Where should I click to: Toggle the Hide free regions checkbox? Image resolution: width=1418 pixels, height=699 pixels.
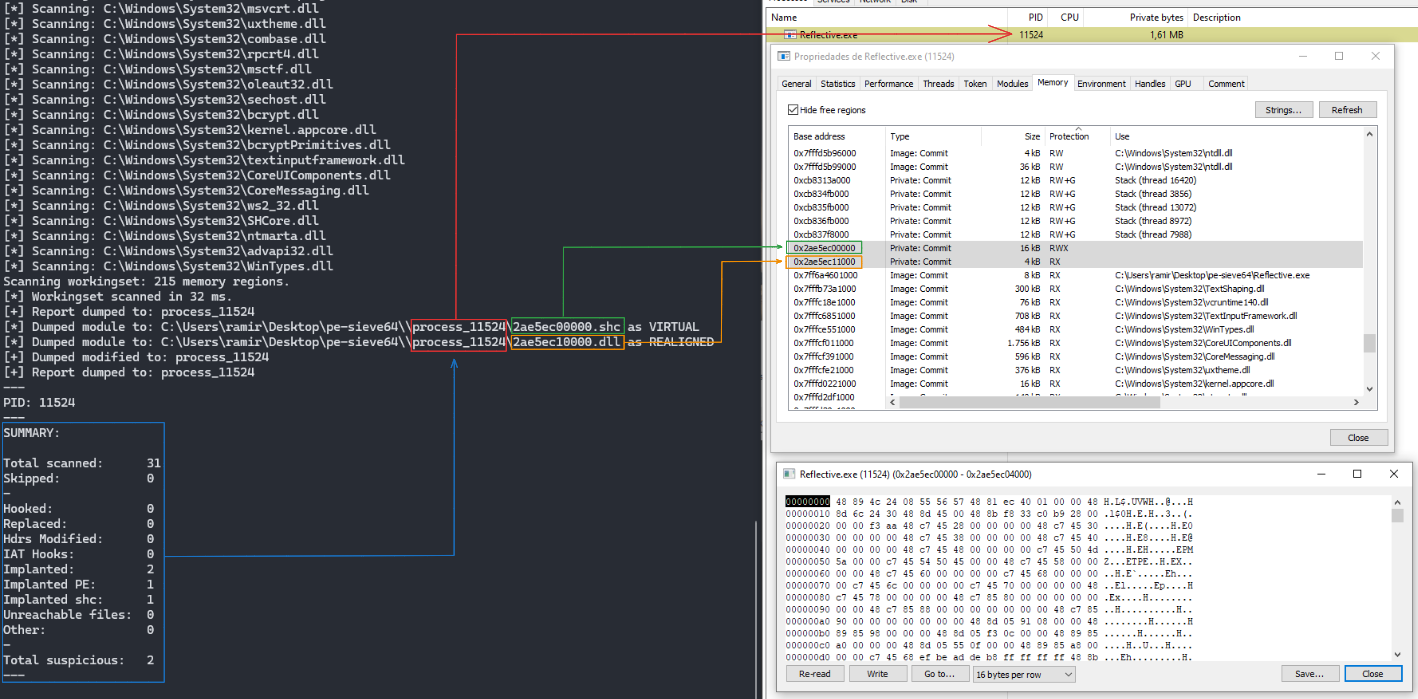(x=793, y=110)
